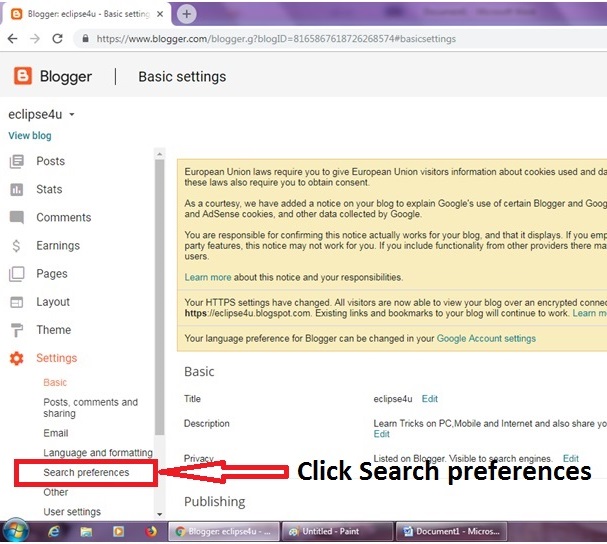Viewport: 607px width, 544px height.
Task: Click the sidebar scrollbar thumb
Action: click(x=159, y=297)
